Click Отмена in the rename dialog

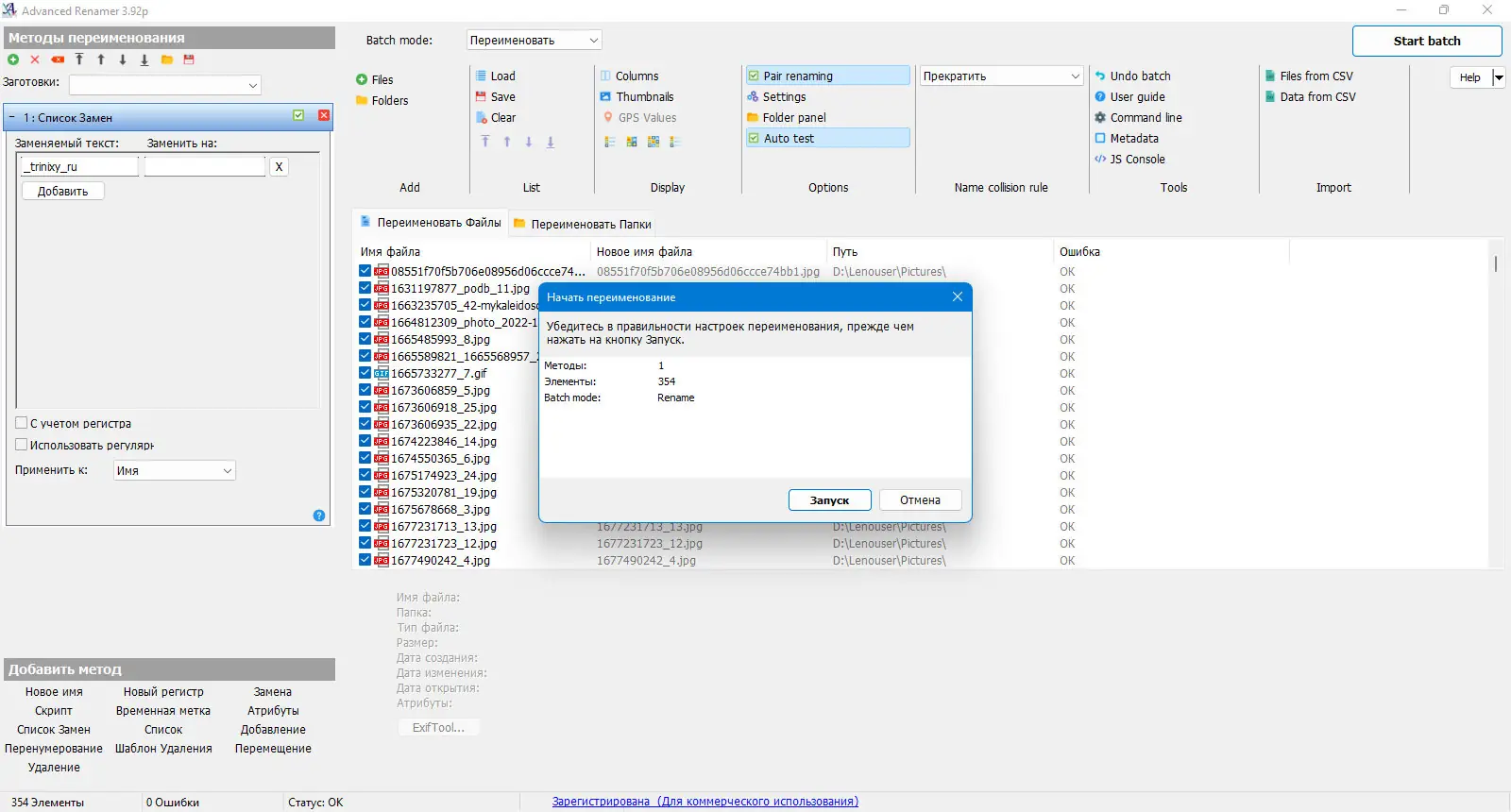point(921,500)
